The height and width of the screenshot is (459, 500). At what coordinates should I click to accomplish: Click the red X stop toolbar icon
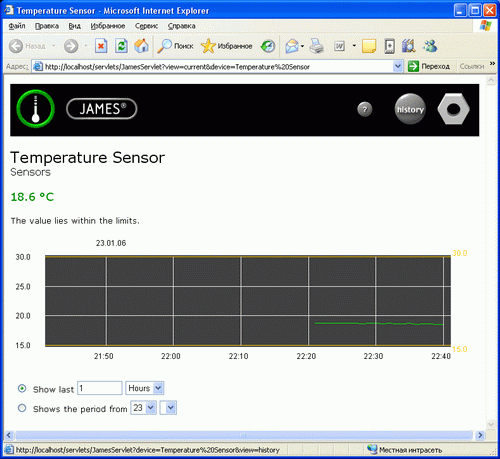tap(101, 46)
